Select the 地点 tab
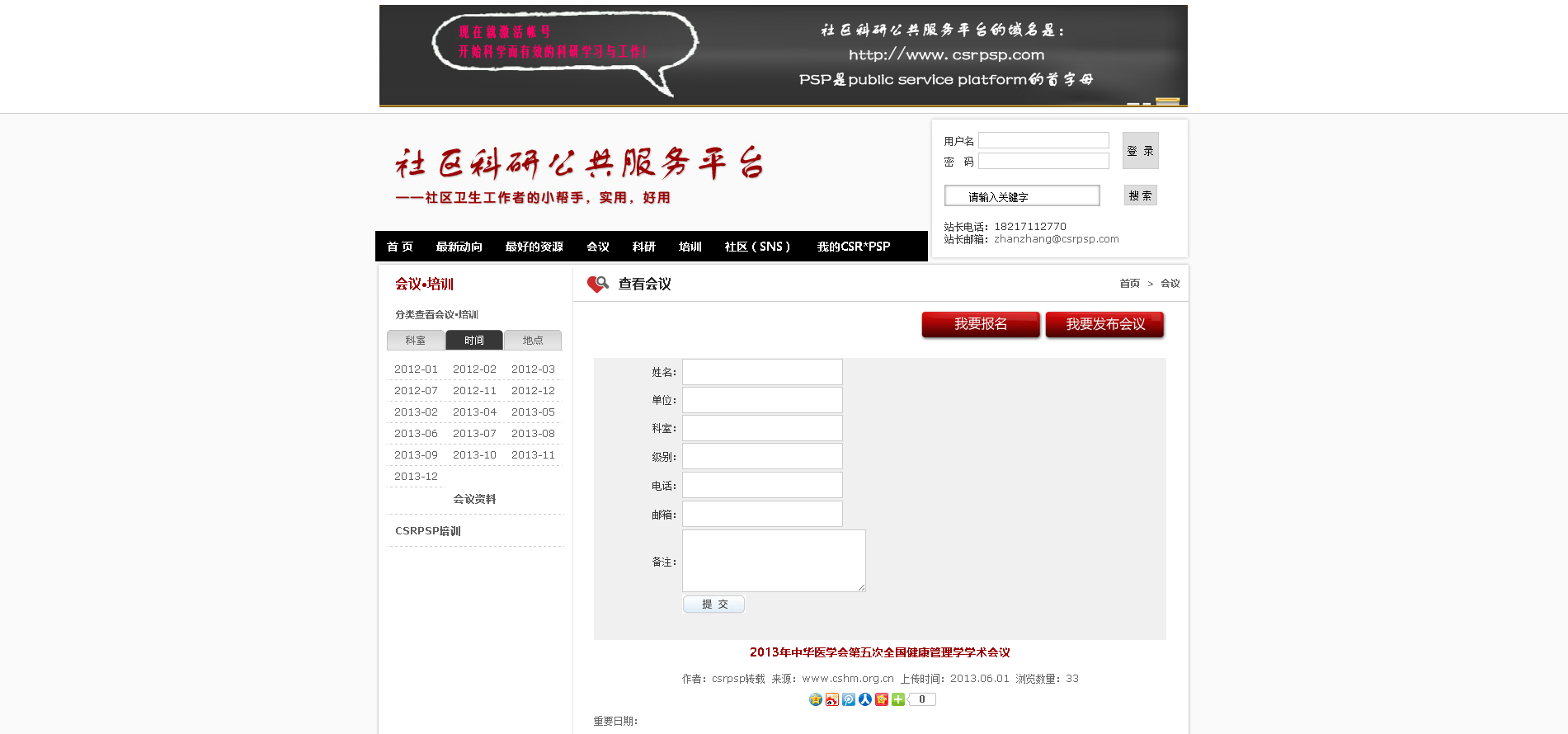The height and width of the screenshot is (734, 1568). point(533,341)
